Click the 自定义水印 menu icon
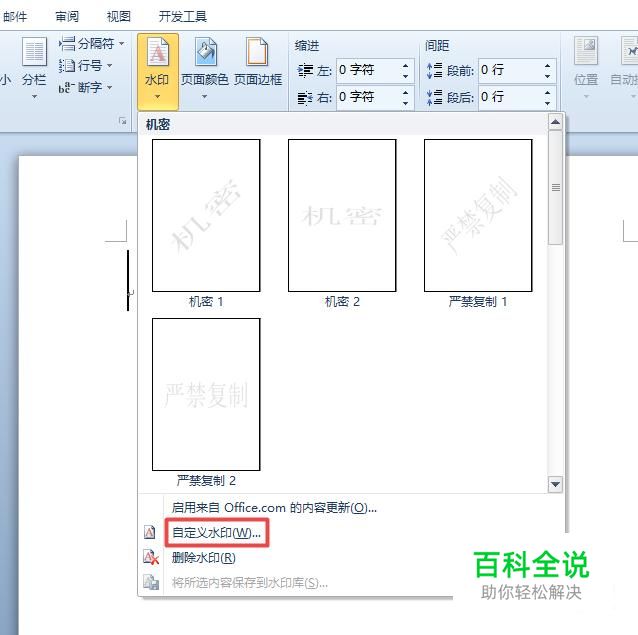This screenshot has height=635, width=638. pyautogui.click(x=150, y=532)
